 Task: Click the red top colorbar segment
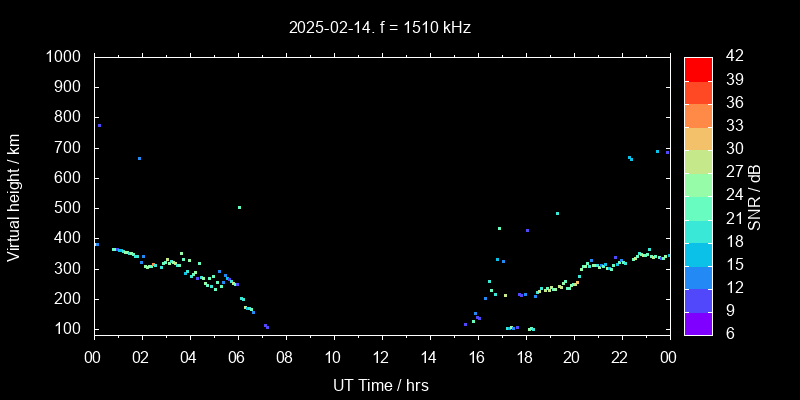[698, 68]
